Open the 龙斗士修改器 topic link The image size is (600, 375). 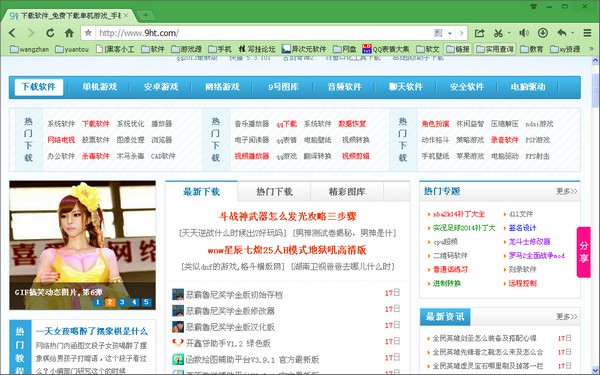coord(529,242)
